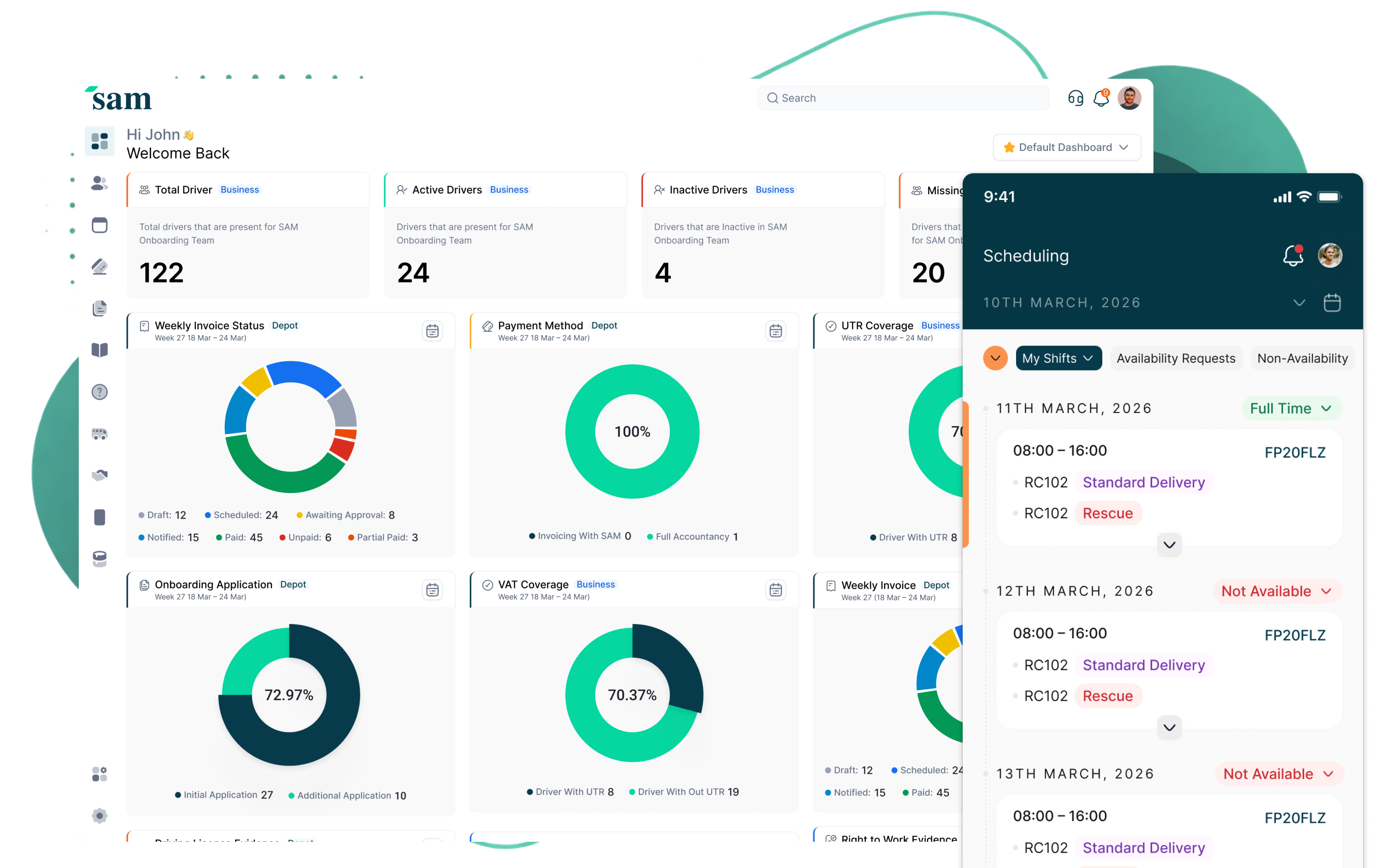Open the van vehicle icon in sidebar

point(99,434)
